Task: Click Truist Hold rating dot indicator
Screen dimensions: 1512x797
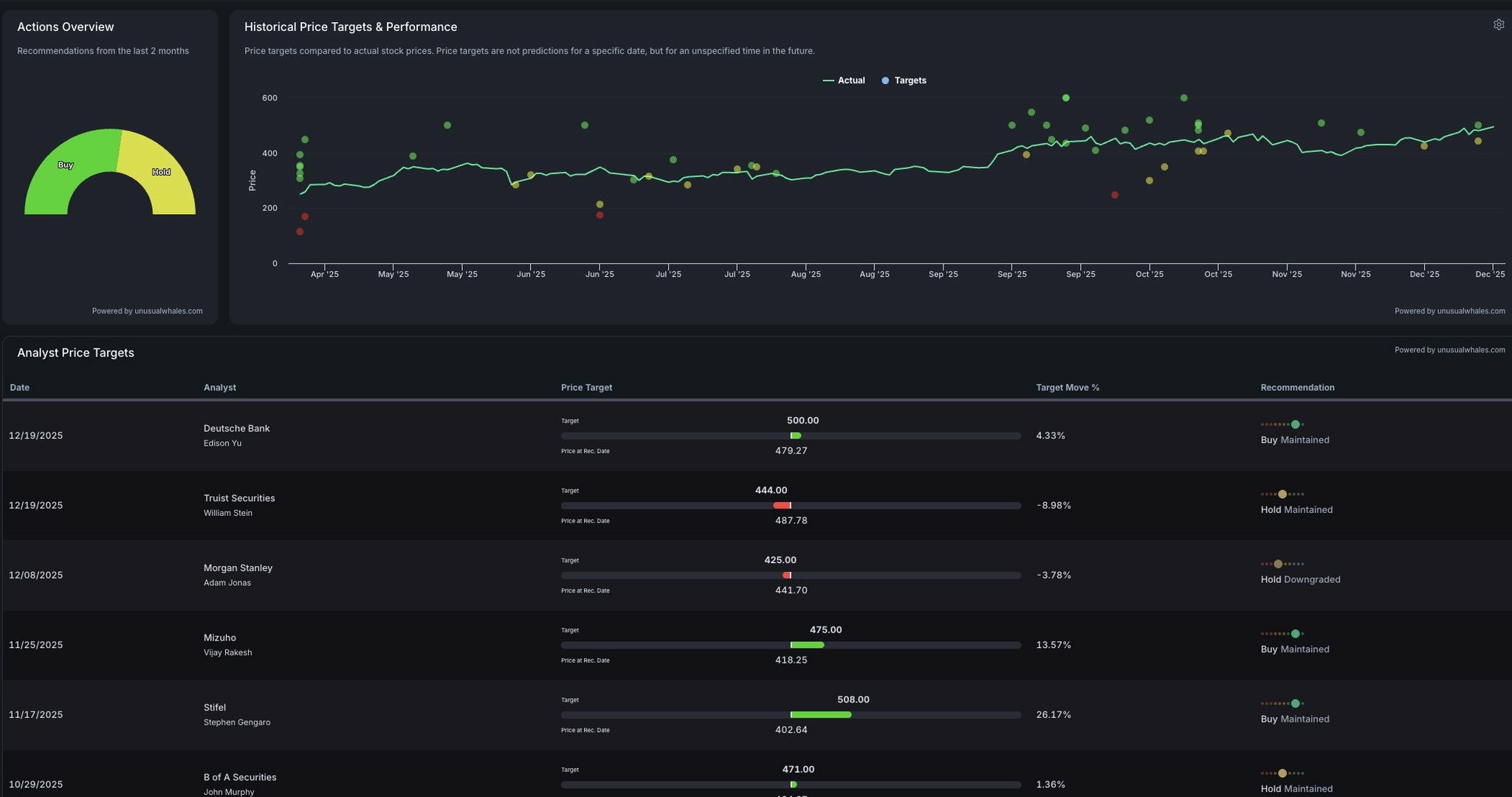Action: click(1282, 494)
